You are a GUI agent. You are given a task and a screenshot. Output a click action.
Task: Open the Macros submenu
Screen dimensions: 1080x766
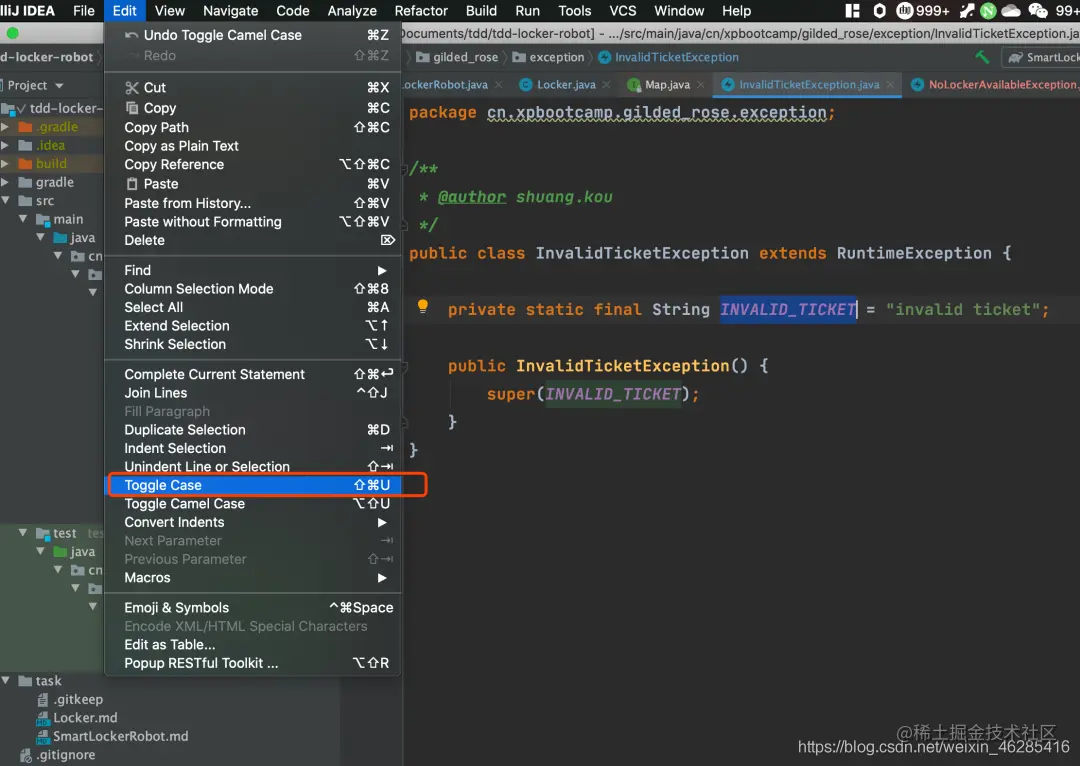click(x=252, y=577)
